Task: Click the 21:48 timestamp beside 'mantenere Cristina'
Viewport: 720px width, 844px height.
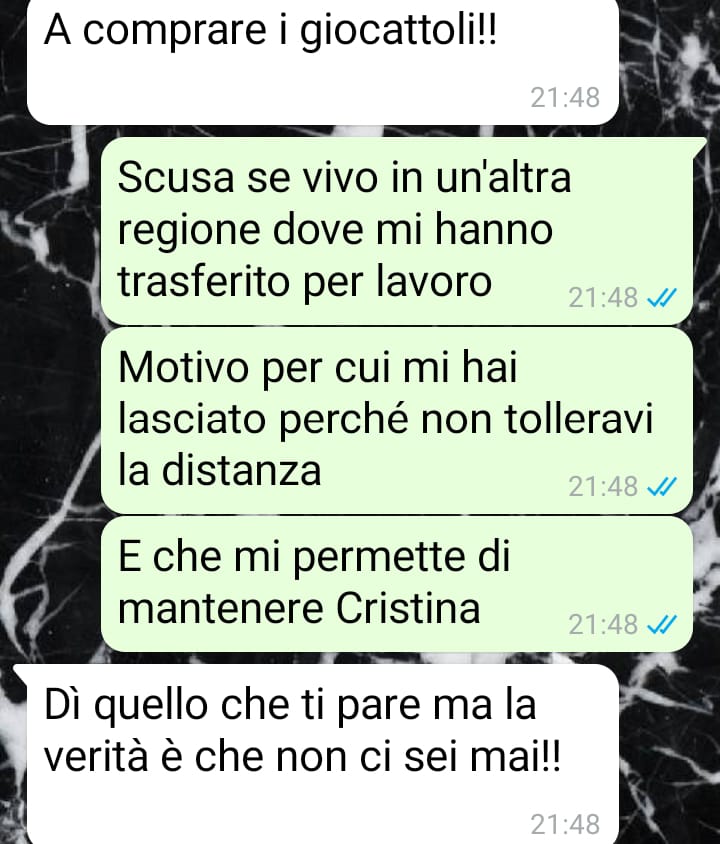Action: [x=603, y=624]
